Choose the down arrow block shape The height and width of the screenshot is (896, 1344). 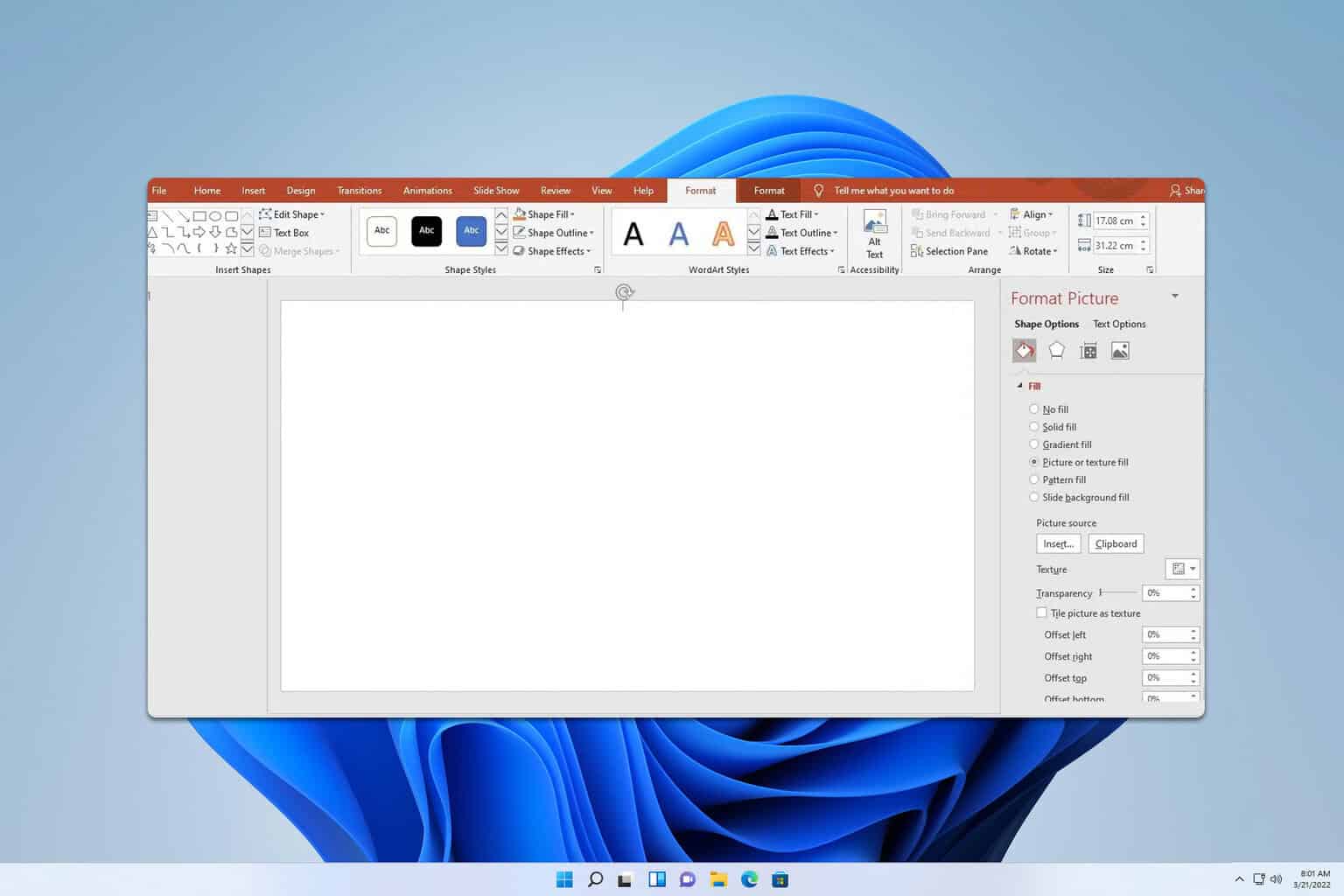(x=215, y=233)
